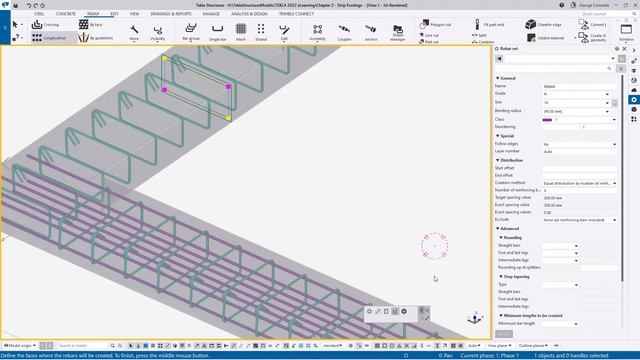640x360 pixels.
Task: Click the Quick Launch search box
Action: (x=608, y=14)
